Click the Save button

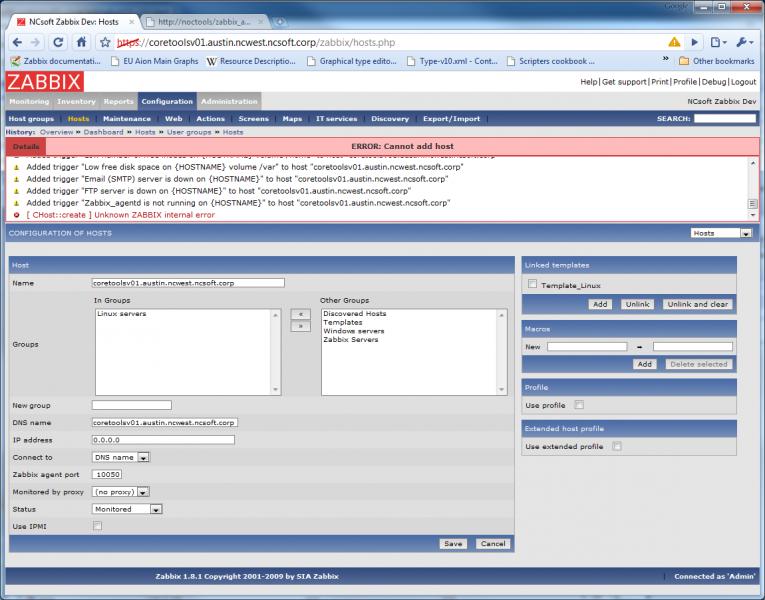click(453, 543)
